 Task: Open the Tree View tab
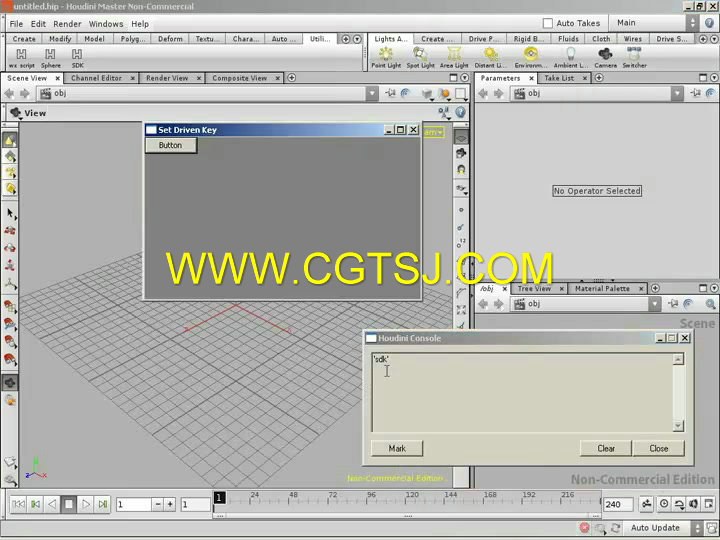534,288
